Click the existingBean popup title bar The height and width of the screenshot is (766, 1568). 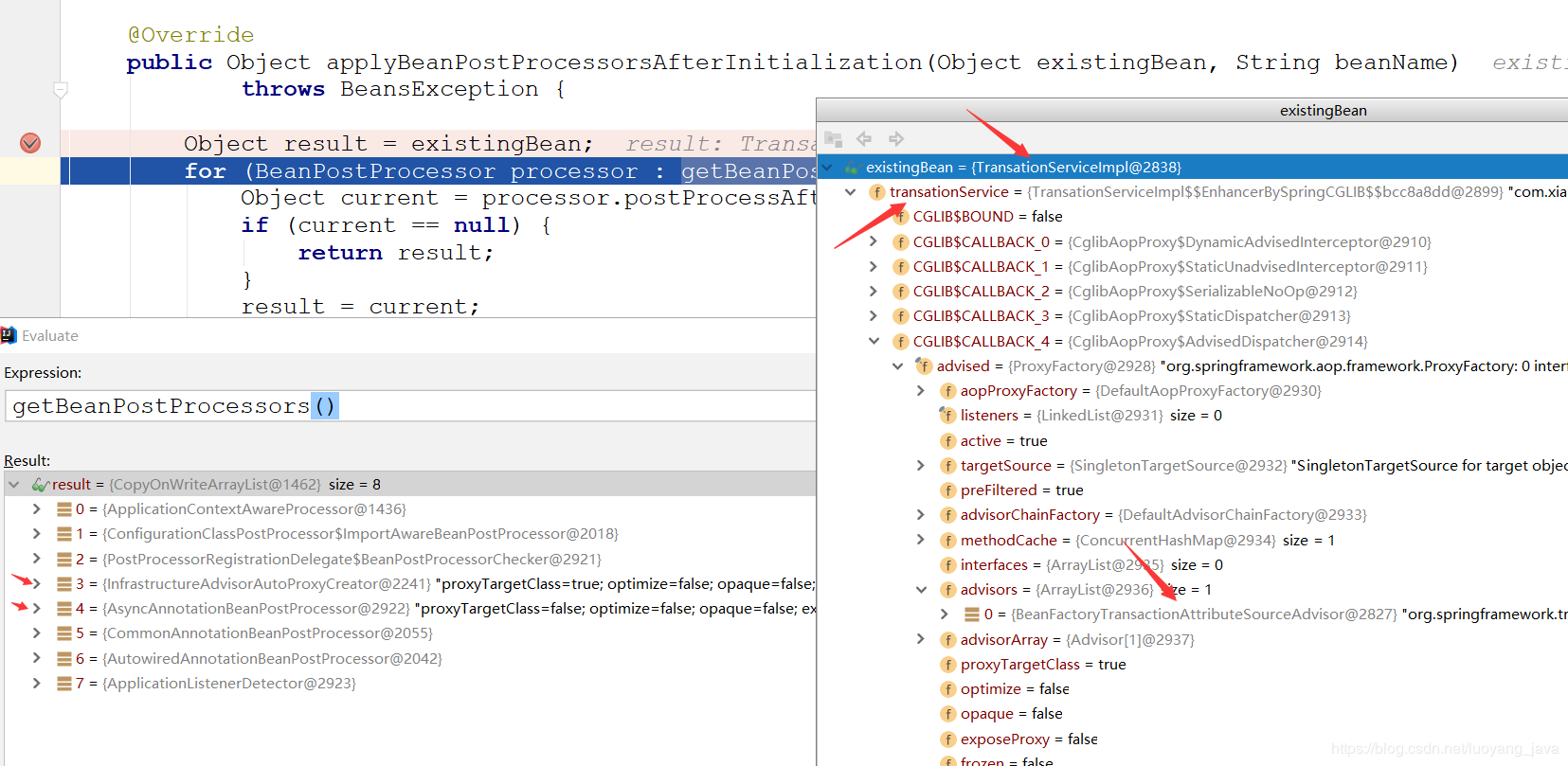point(1323,111)
